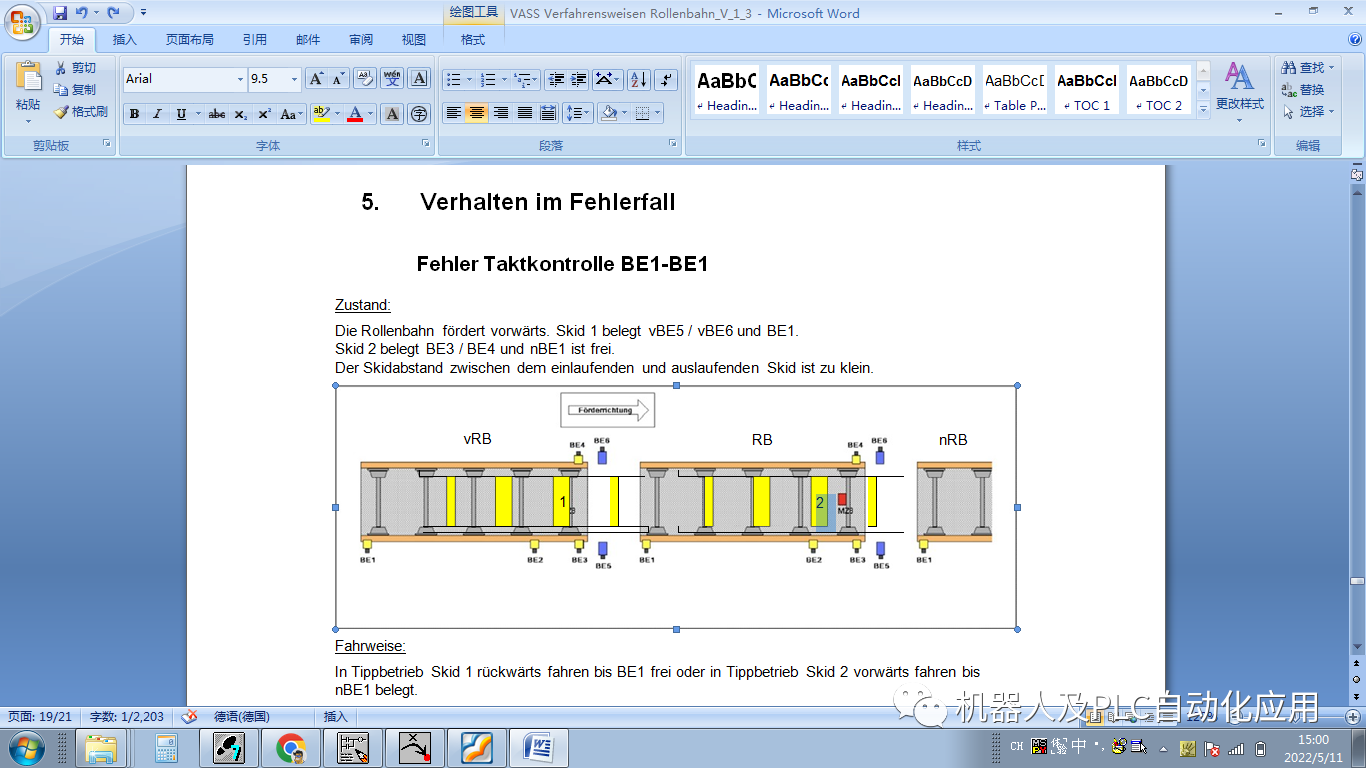Open the 邮件 tab
Viewport: 1366px width, 768px height.
click(x=308, y=40)
